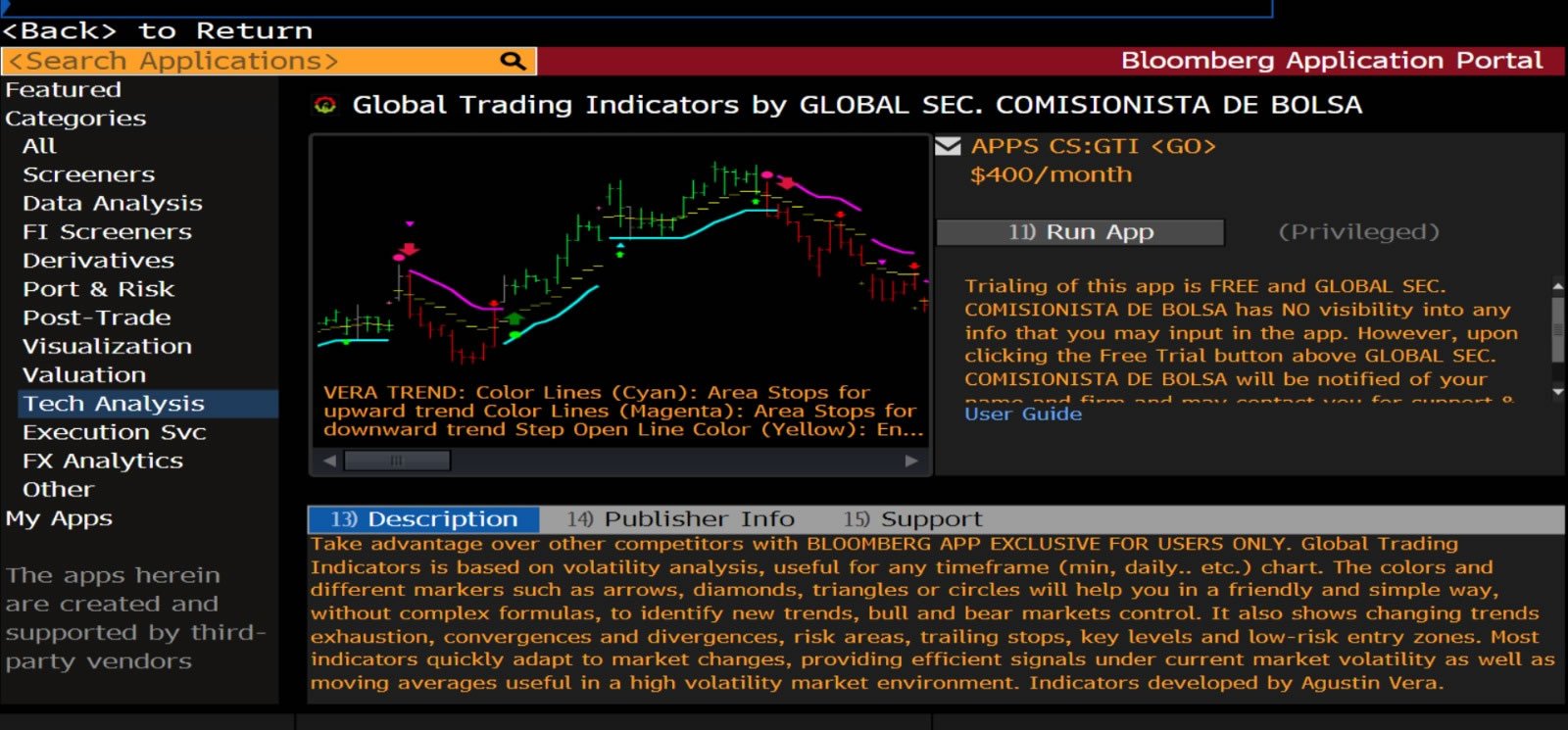The width and height of the screenshot is (1568, 730).
Task: Click the Bloomberg Application Portal title
Action: point(1332,61)
